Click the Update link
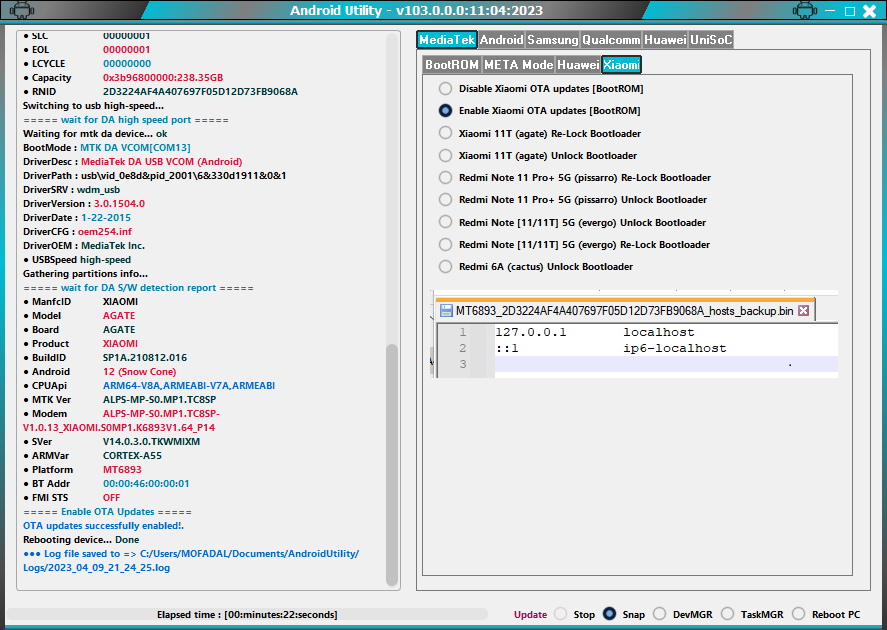This screenshot has height=630, width=887. coord(531,615)
